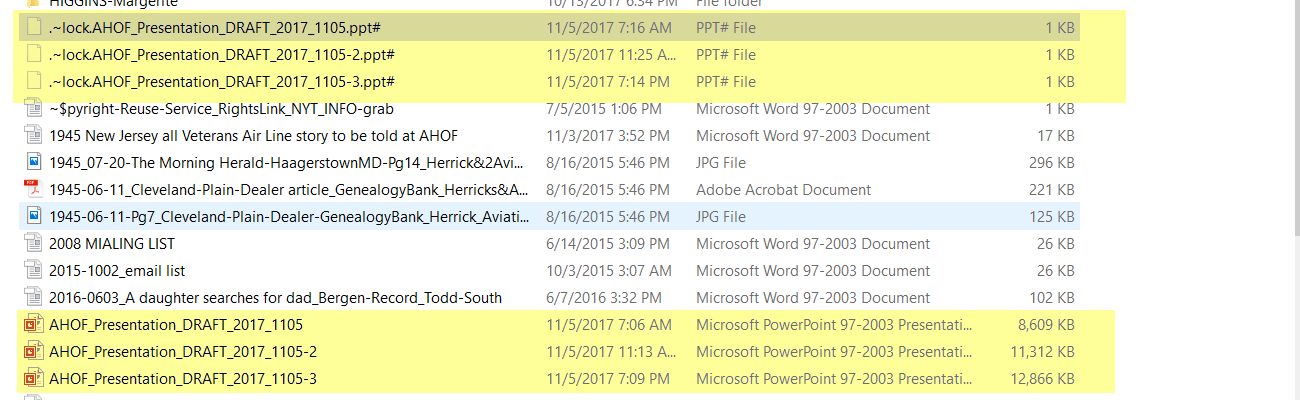Click Word icon beside 2008 MIALING LIST

(x=33, y=243)
